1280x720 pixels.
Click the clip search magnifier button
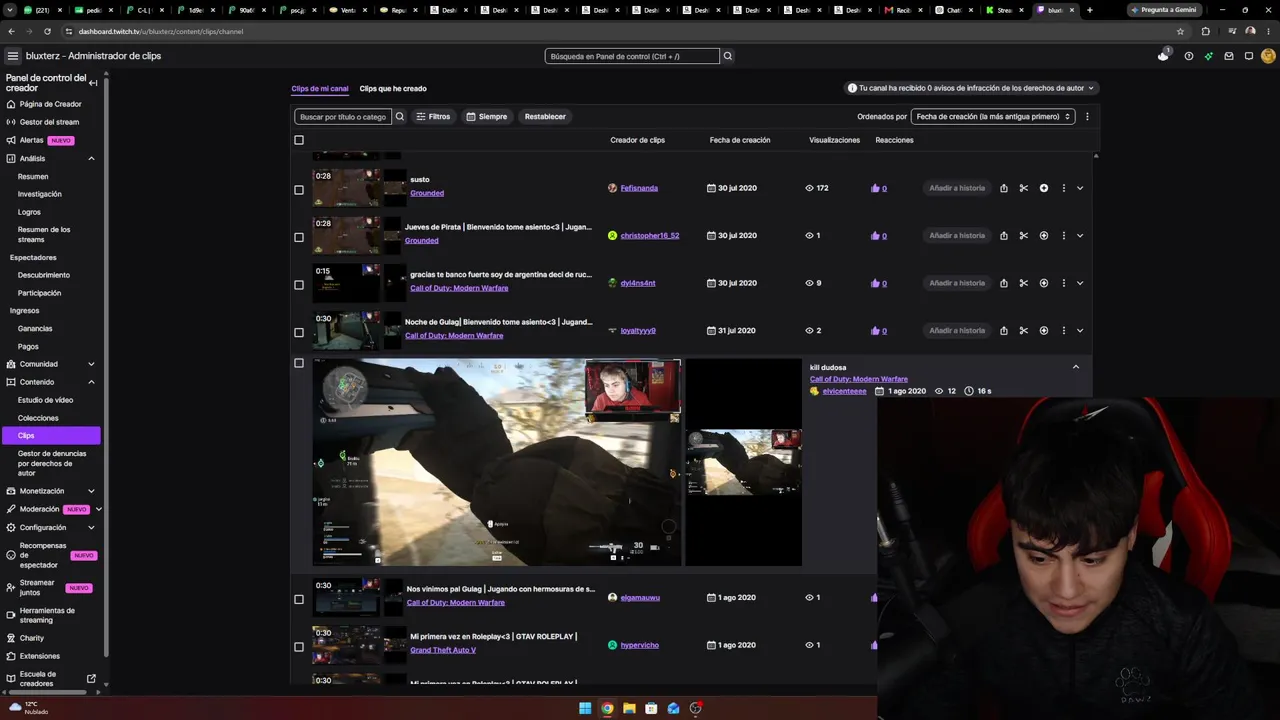(400, 116)
